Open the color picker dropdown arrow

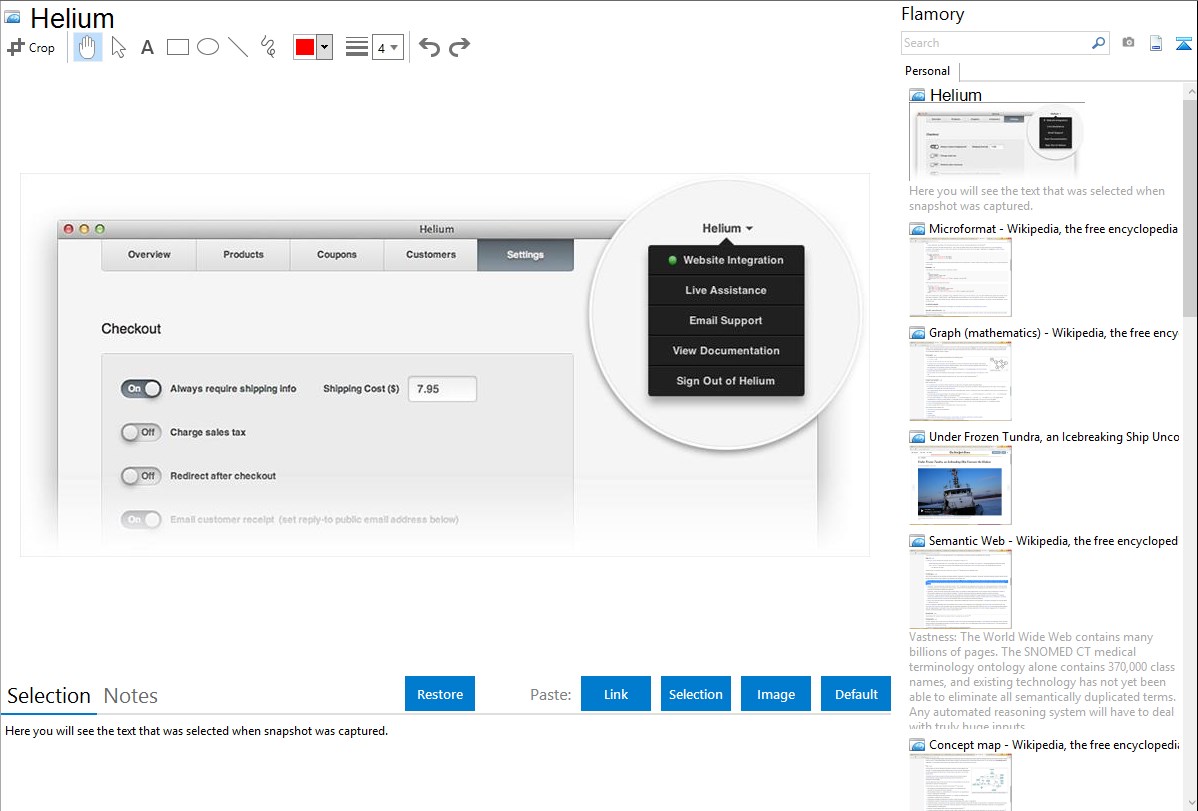(324, 47)
